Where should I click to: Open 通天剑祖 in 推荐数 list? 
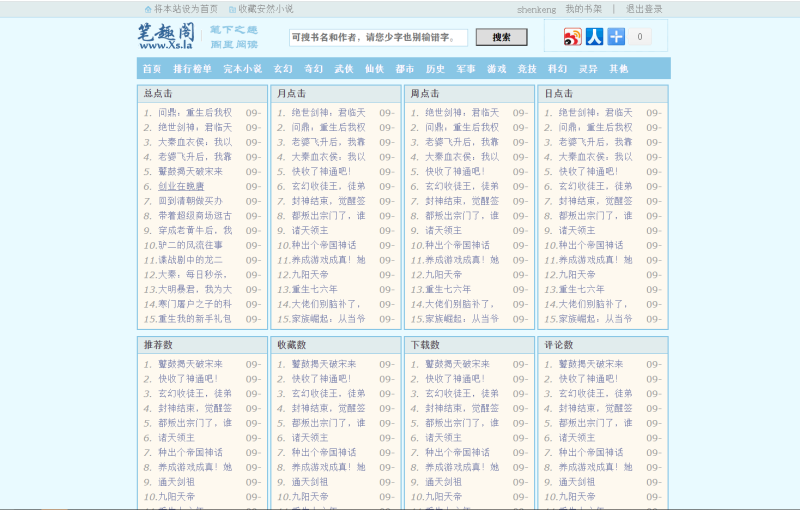[177, 482]
